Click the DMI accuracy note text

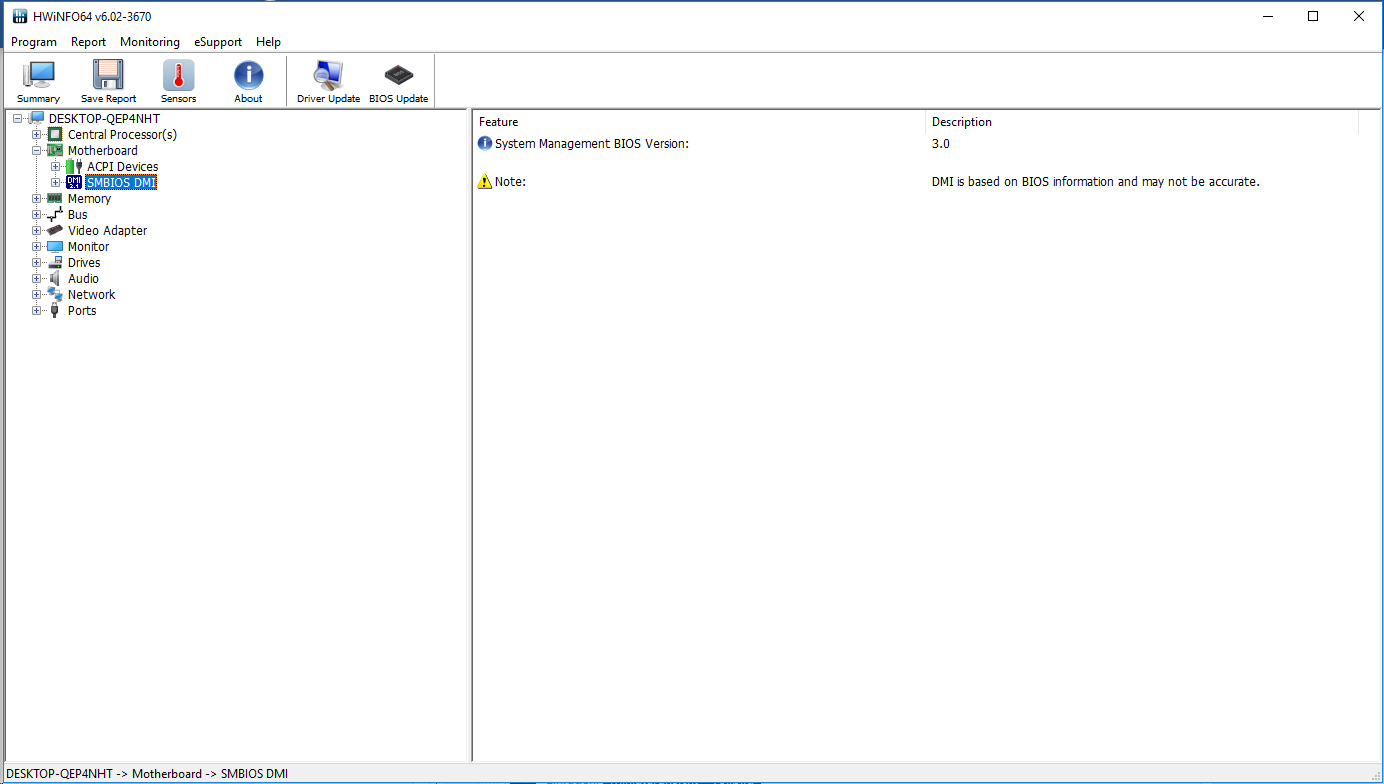[1095, 182]
